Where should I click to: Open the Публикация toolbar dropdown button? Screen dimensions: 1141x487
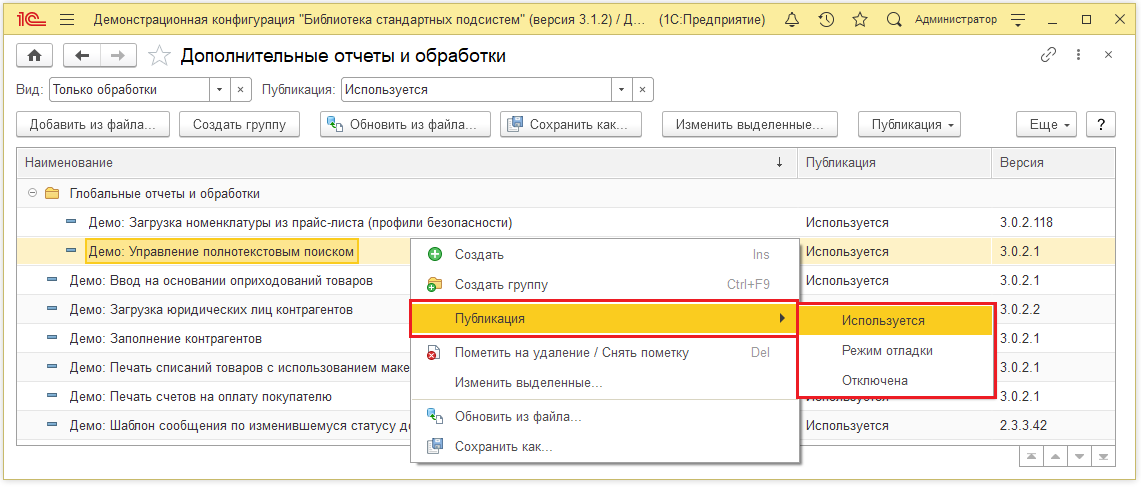click(908, 125)
